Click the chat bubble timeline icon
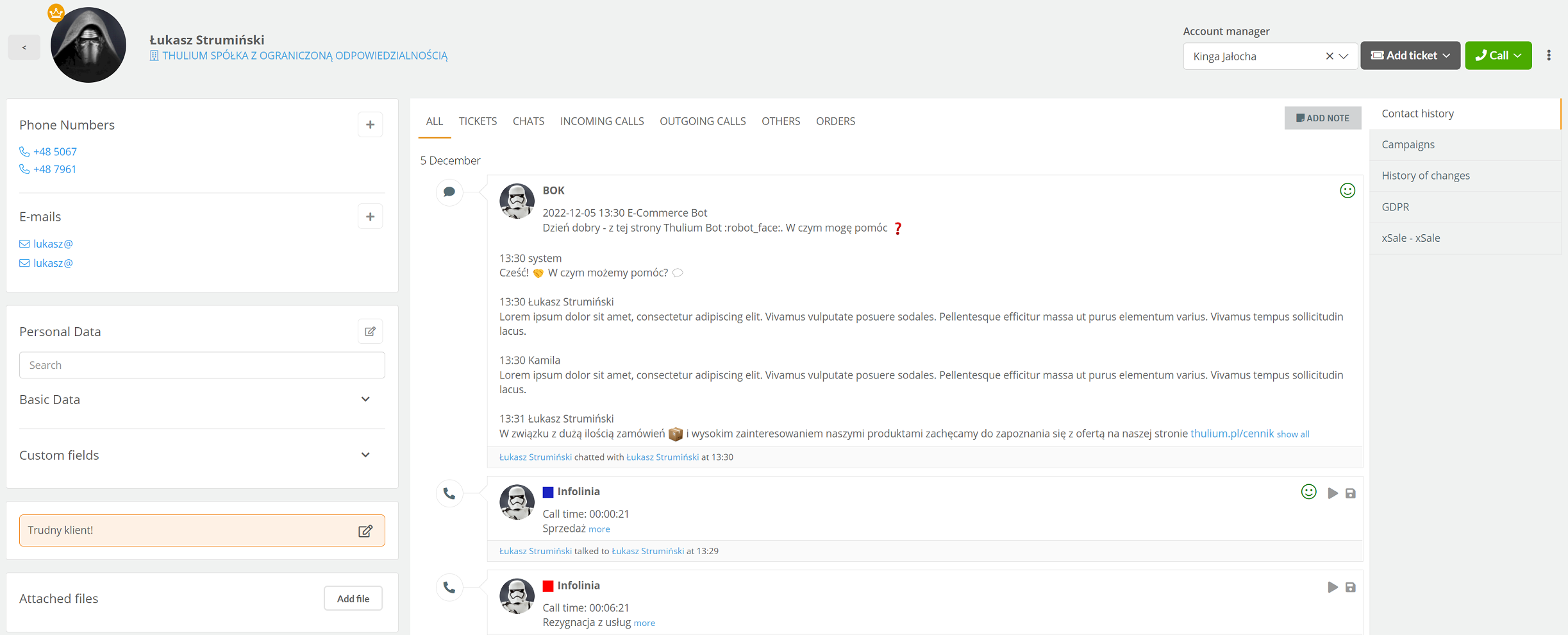The image size is (1568, 635). coord(449,192)
